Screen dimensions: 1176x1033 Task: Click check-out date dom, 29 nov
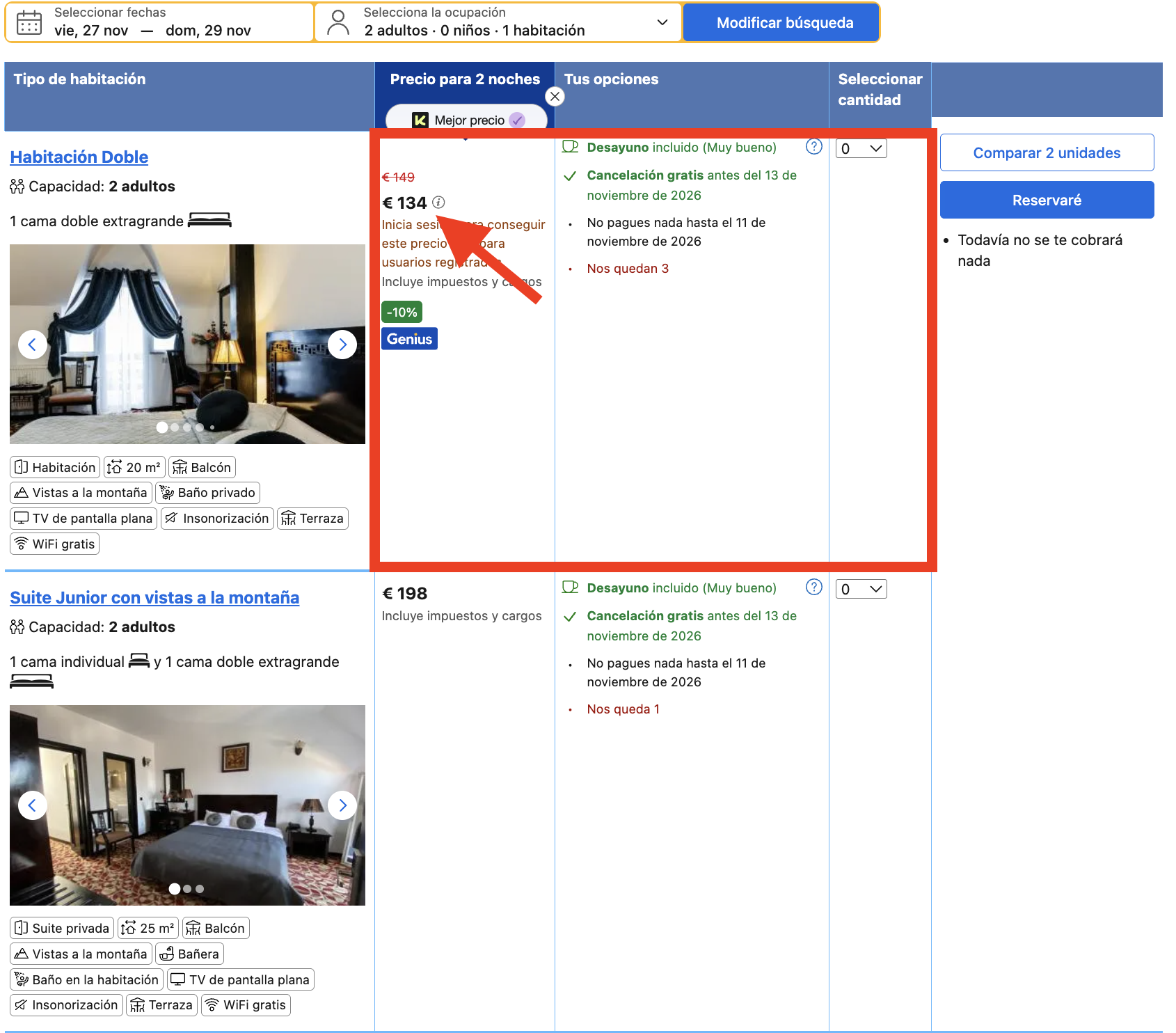(x=208, y=31)
